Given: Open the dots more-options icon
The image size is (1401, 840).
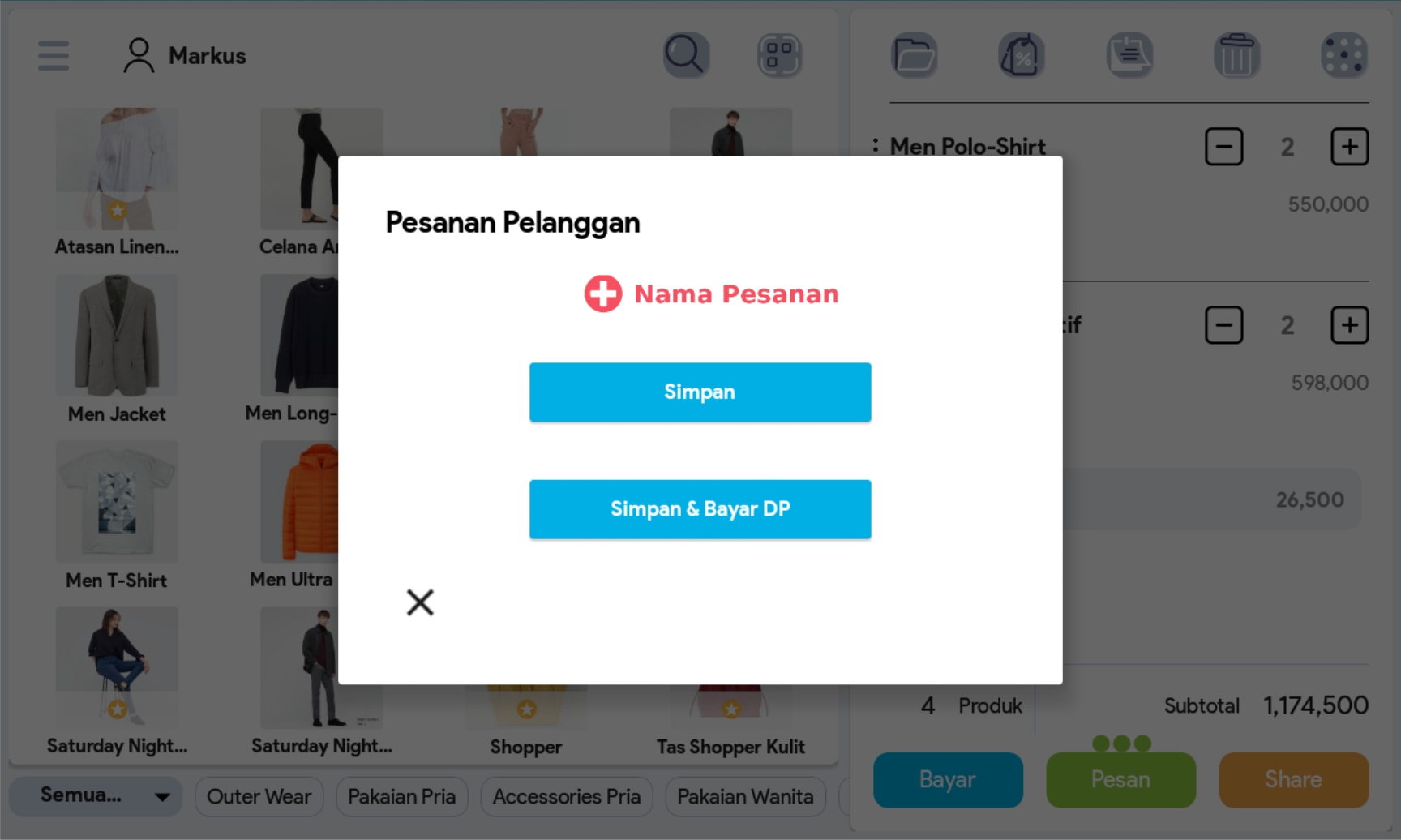Looking at the screenshot, I should point(1343,55).
